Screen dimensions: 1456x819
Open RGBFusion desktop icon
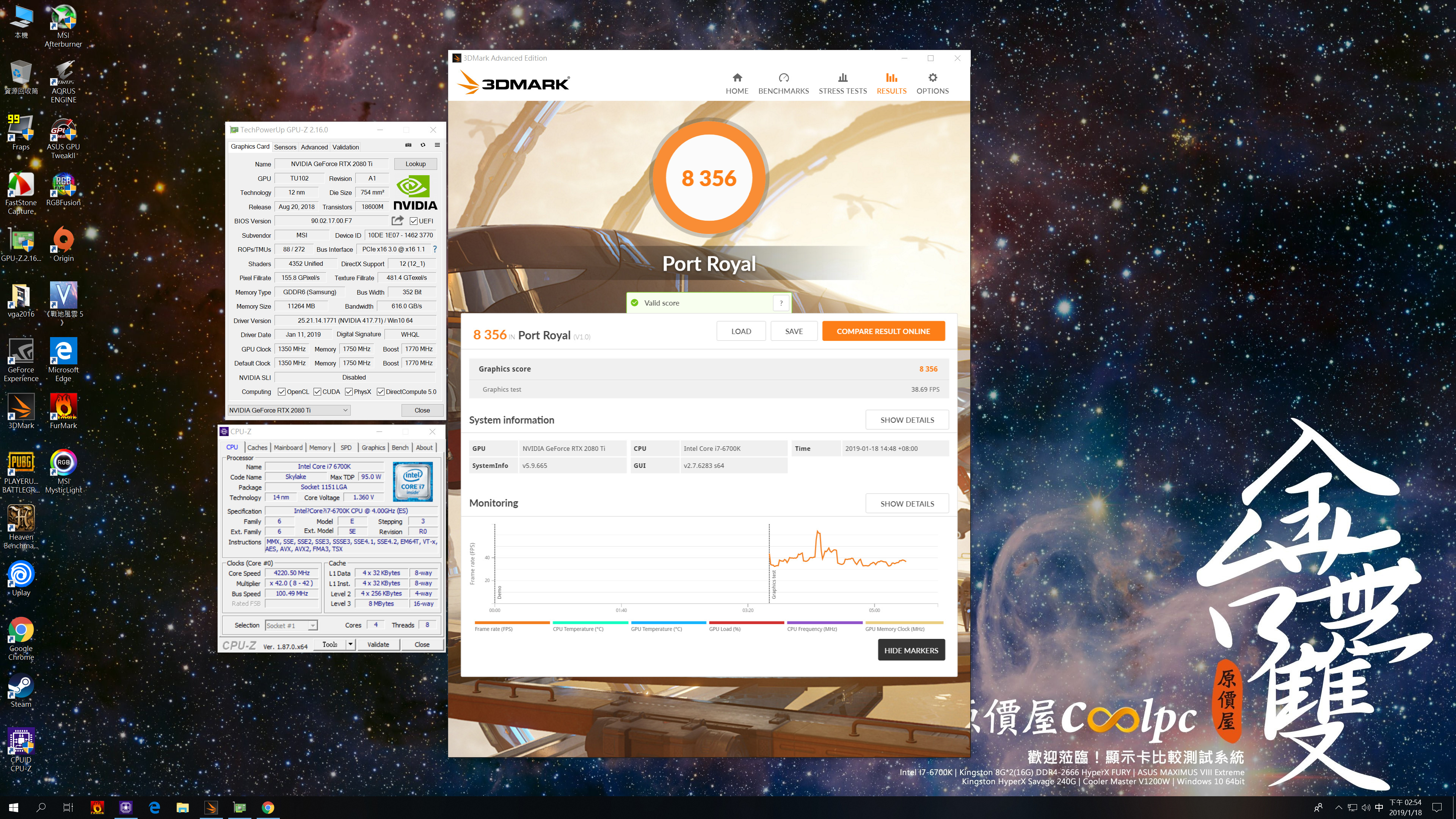click(63, 189)
